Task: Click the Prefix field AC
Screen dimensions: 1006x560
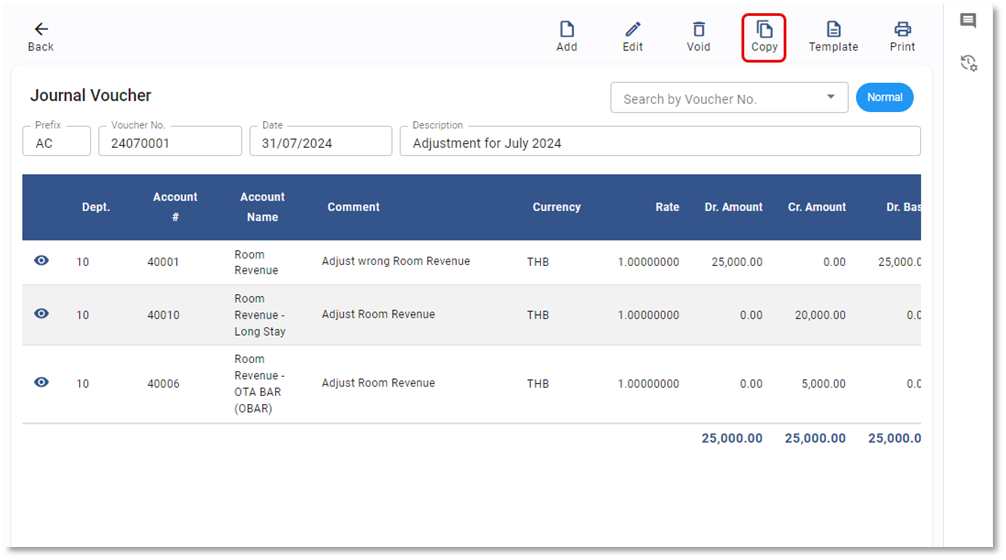Action: (56, 143)
